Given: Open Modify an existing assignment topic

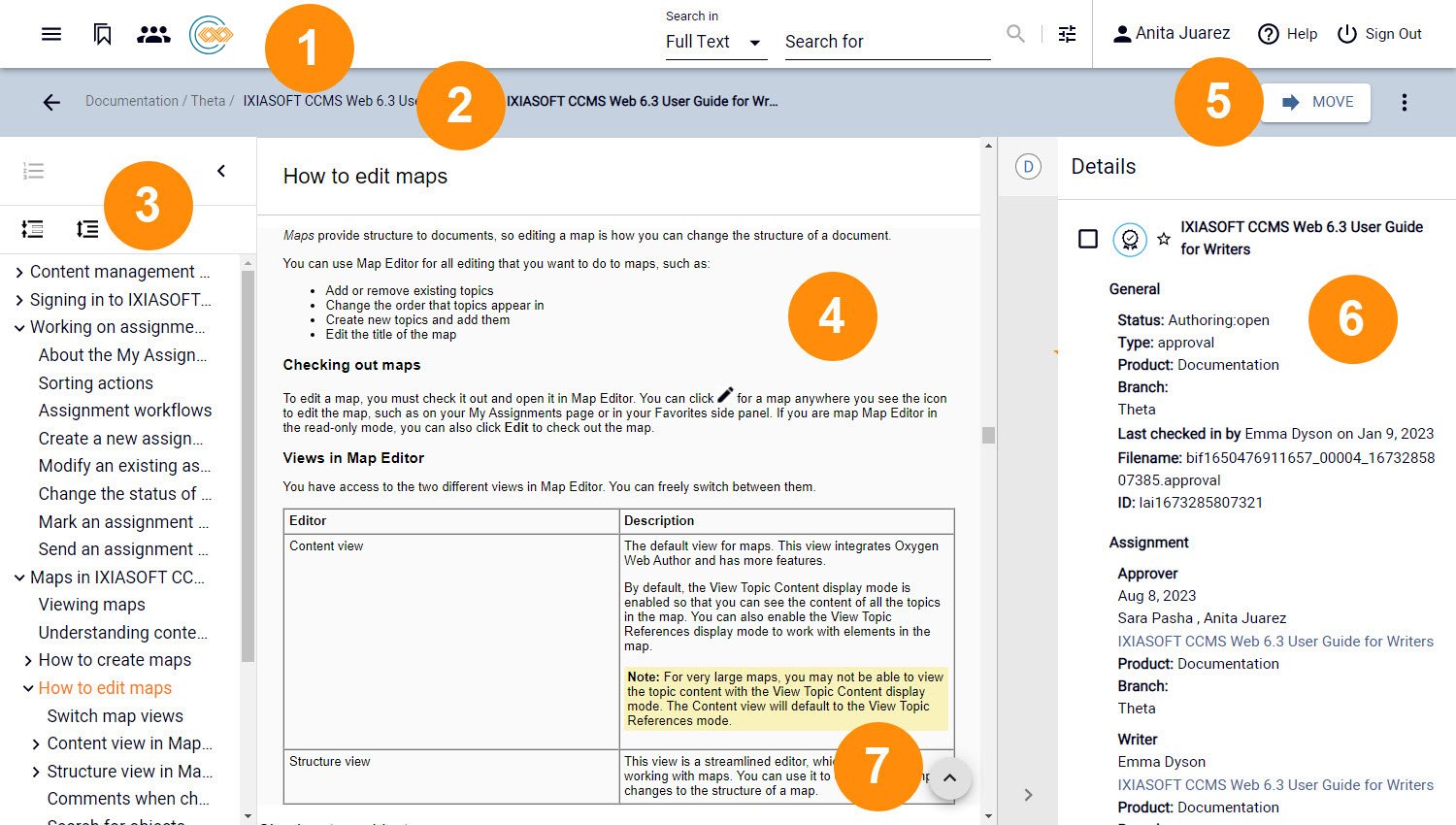Looking at the screenshot, I should (124, 466).
